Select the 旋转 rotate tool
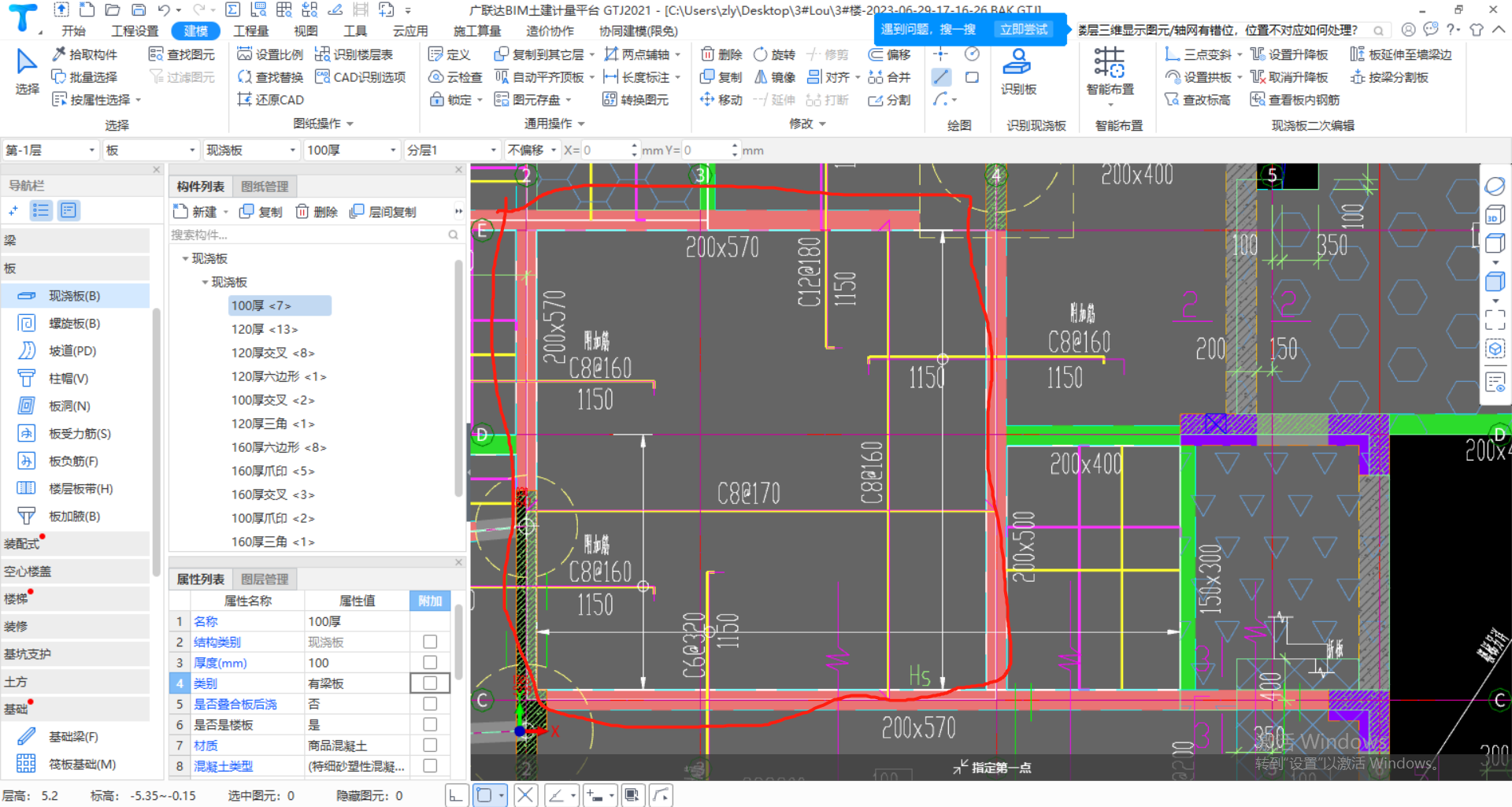 click(x=774, y=54)
